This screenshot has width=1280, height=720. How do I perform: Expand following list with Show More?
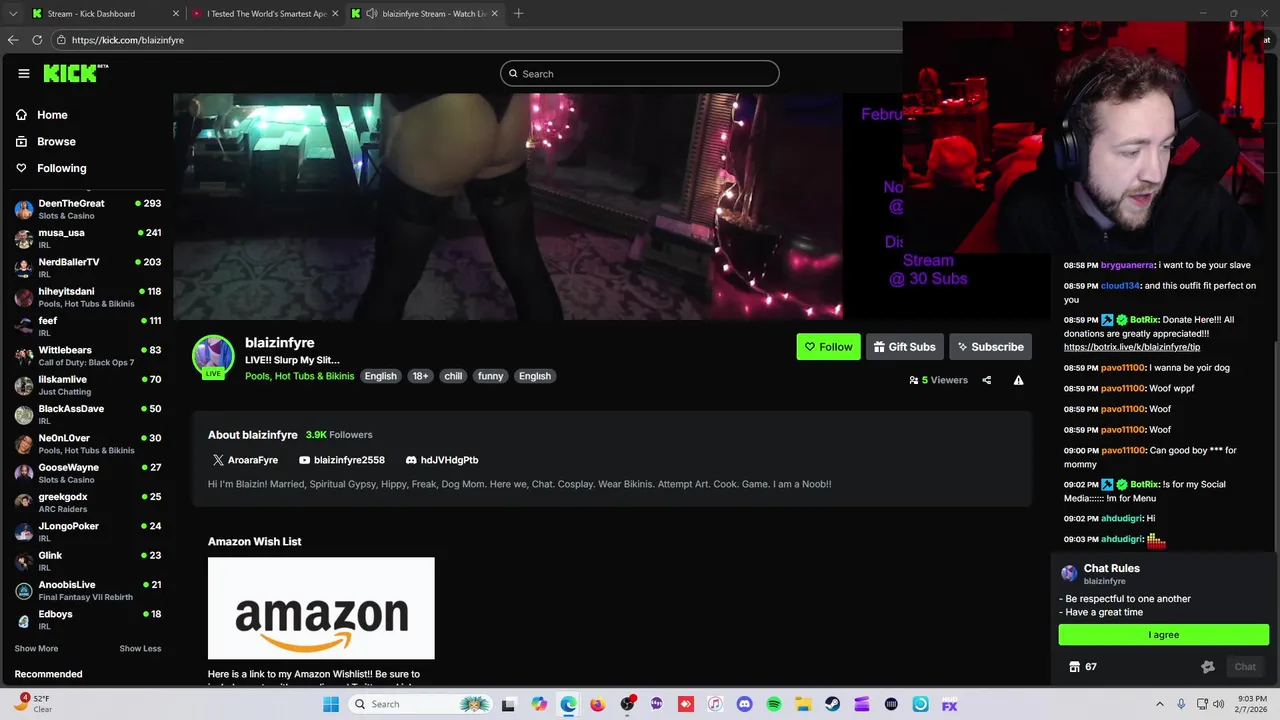(x=36, y=648)
